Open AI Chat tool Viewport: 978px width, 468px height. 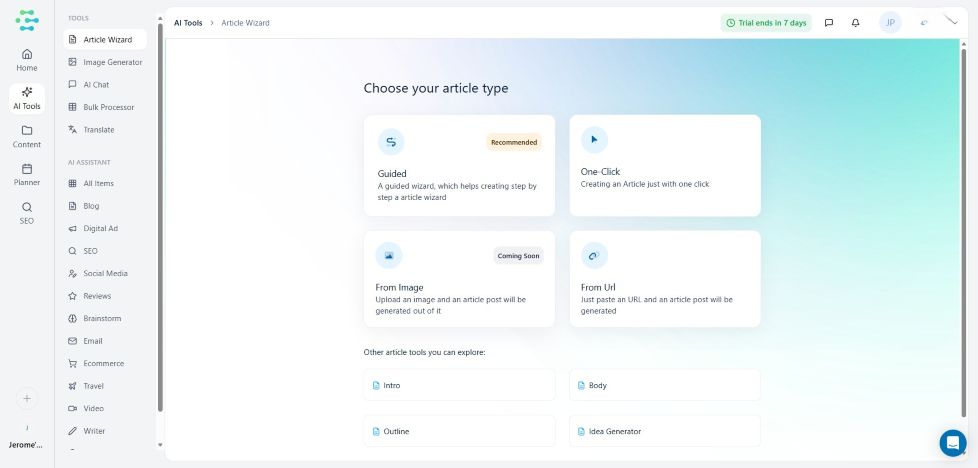point(105,85)
